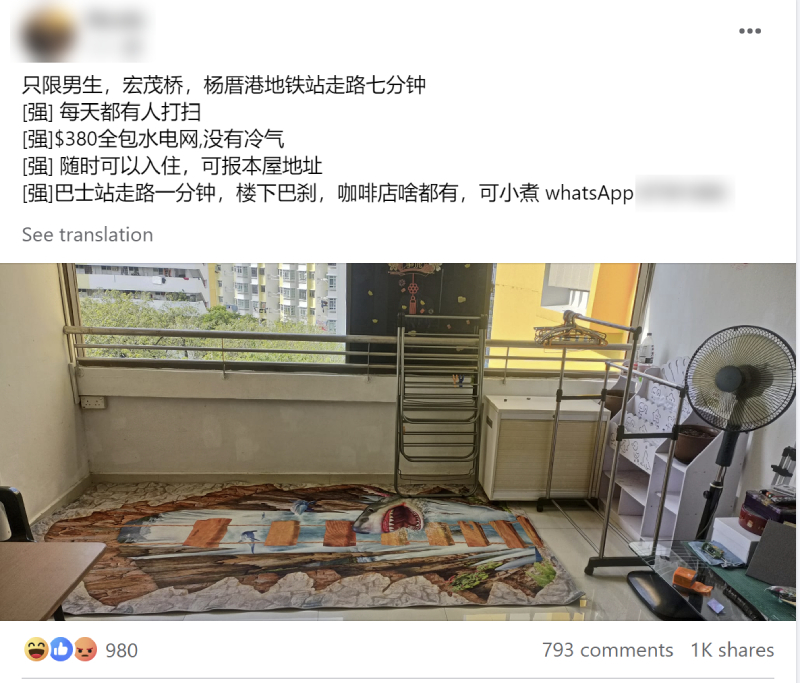Click the blurred WhatsApp phone number
Screen dimensions: 800x683
pos(684,193)
